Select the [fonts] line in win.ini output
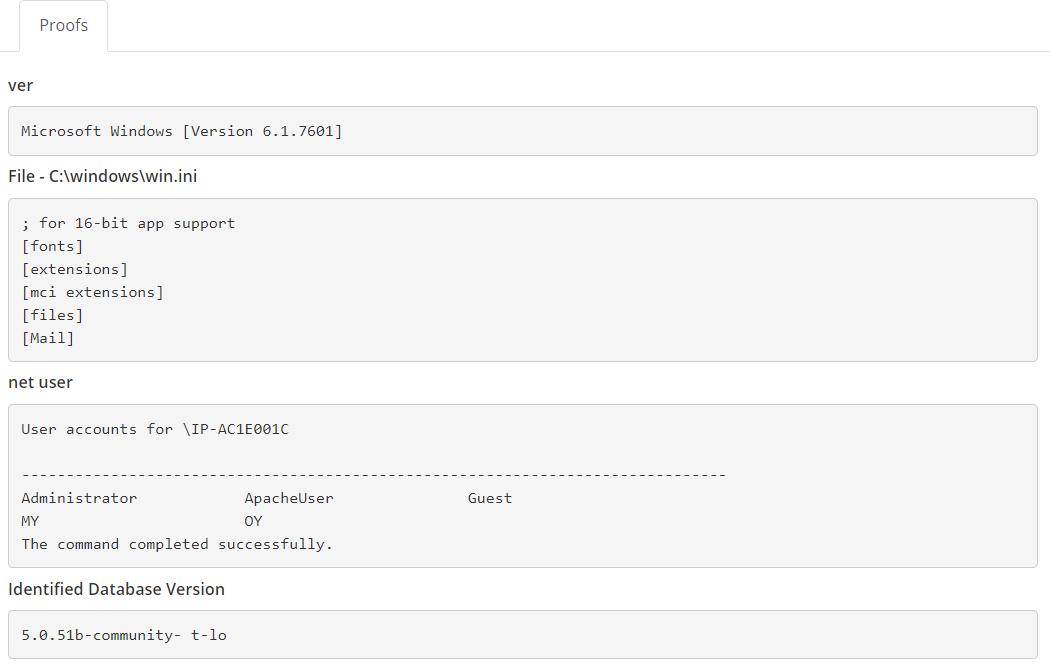This screenshot has height=669, width=1050. 52,246
